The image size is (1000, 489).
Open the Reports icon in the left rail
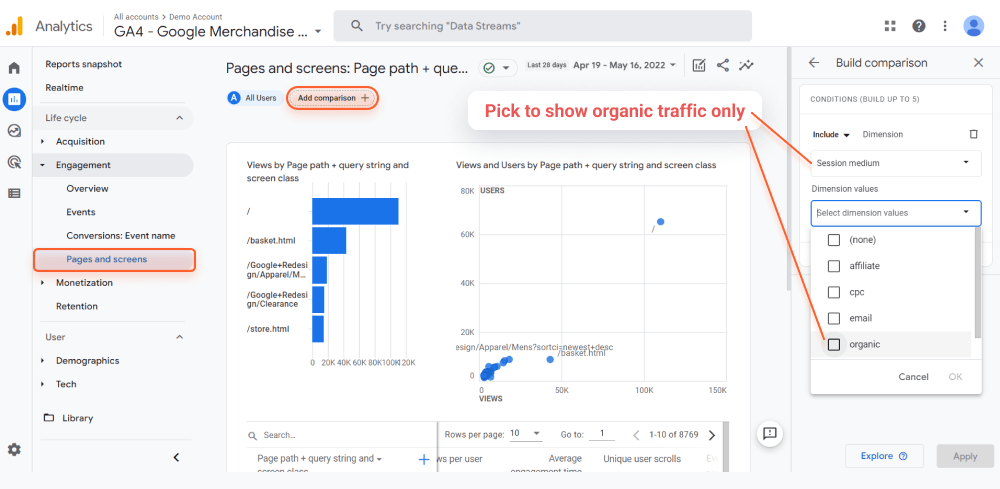click(14, 99)
